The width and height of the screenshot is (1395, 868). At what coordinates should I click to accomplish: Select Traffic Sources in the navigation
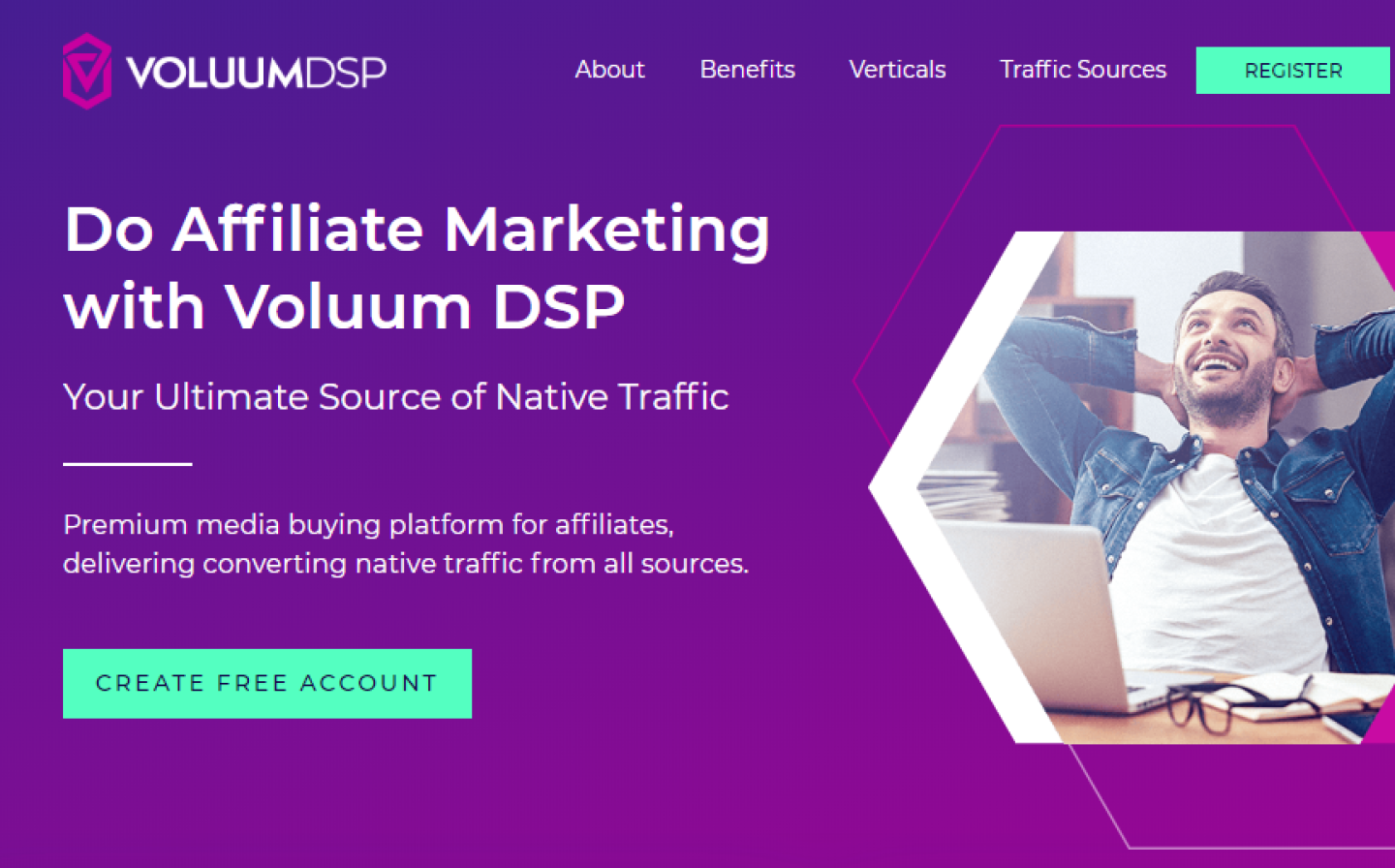[1083, 70]
